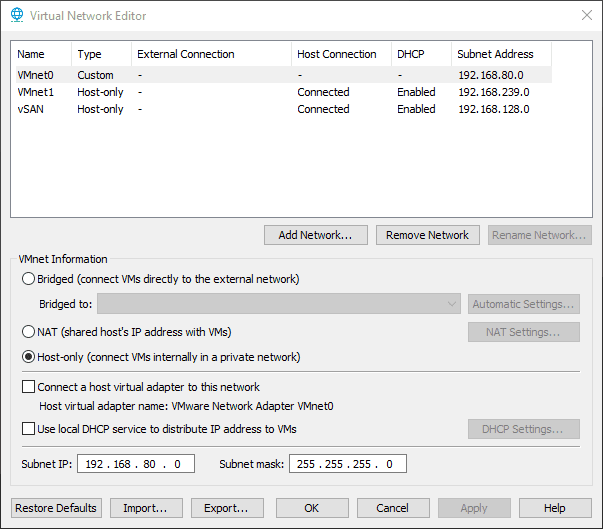Choose the Host-only radio option
This screenshot has width=603, height=529.
(28, 357)
